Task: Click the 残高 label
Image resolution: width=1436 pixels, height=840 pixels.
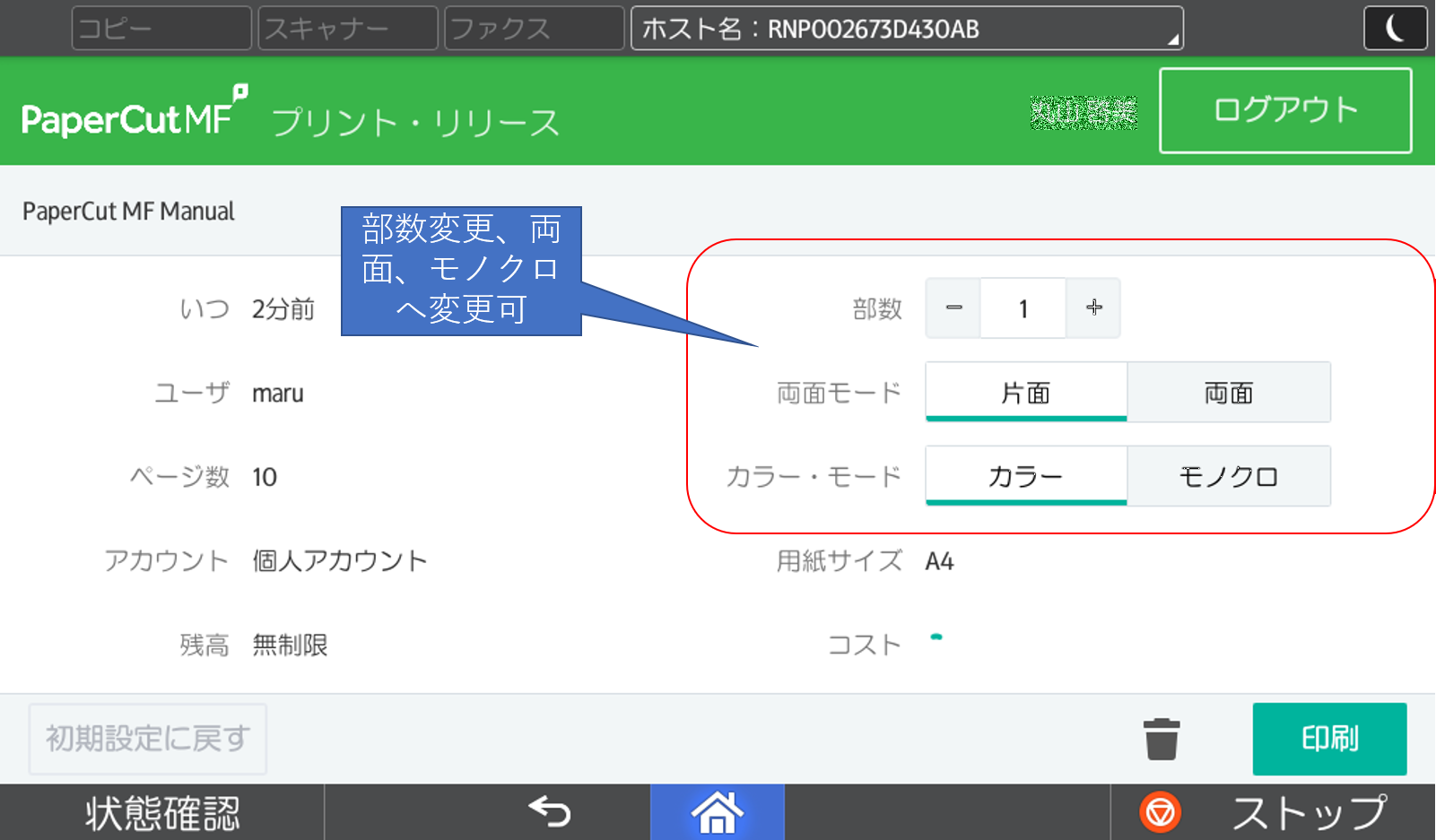Action: pyautogui.click(x=205, y=645)
